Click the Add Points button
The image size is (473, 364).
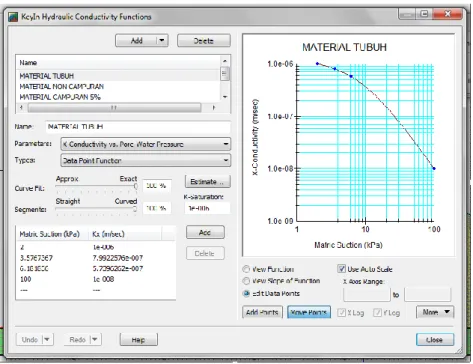(262, 312)
